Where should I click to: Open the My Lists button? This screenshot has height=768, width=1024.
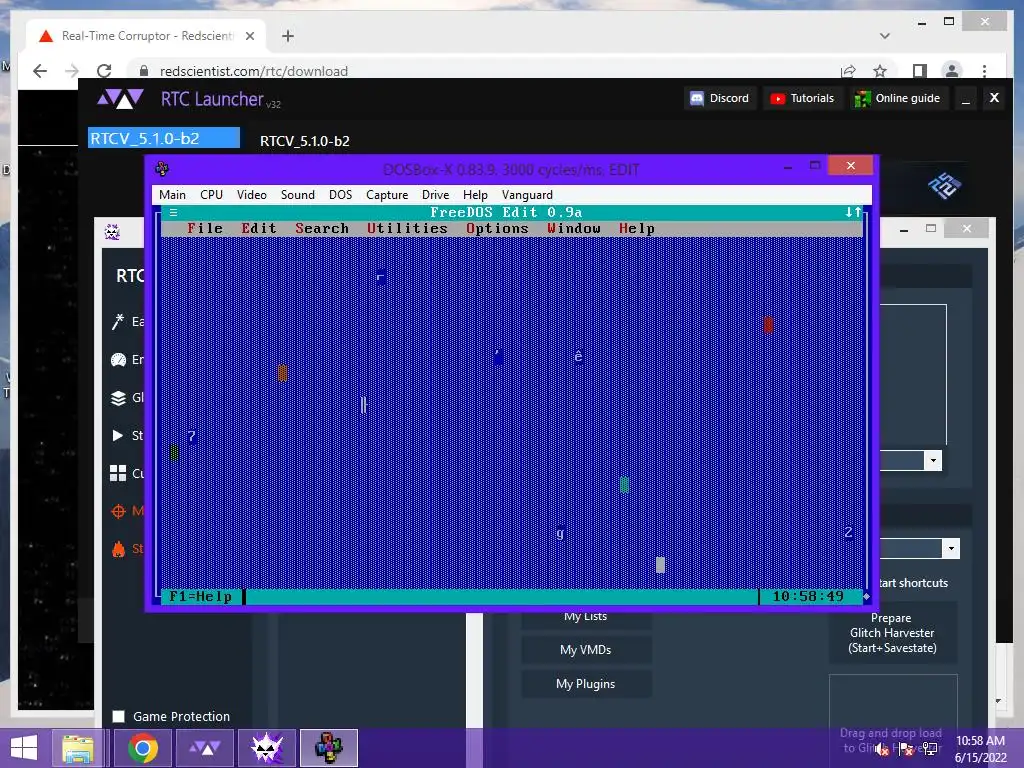tap(586, 617)
